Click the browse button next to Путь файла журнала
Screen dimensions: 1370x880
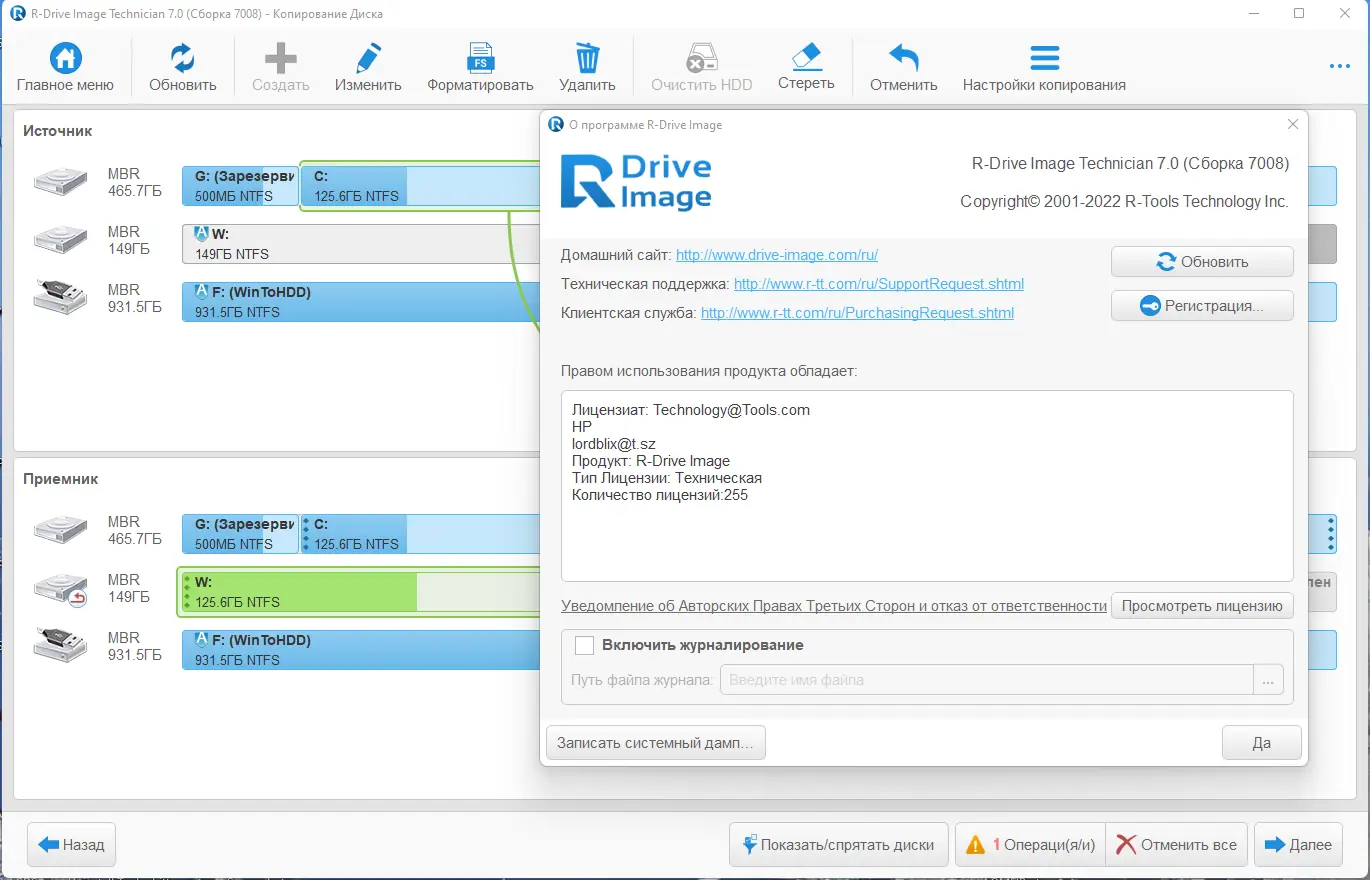(1267, 679)
